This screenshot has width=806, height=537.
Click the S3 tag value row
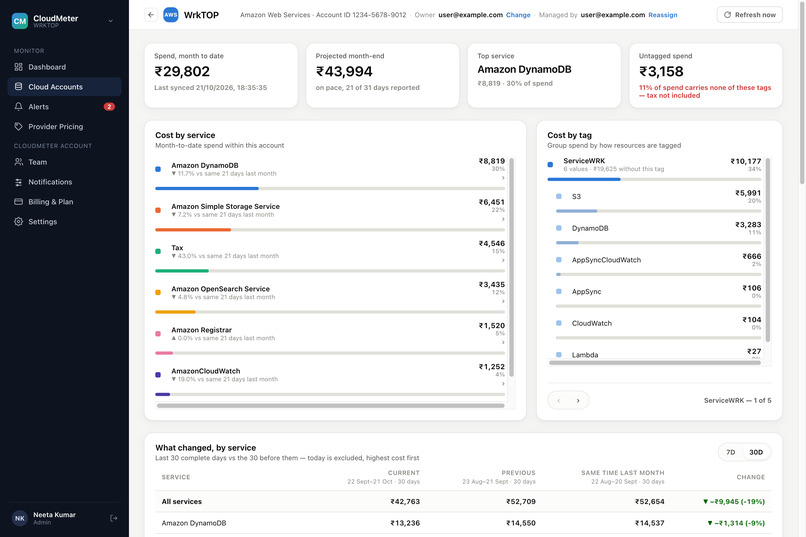point(658,201)
